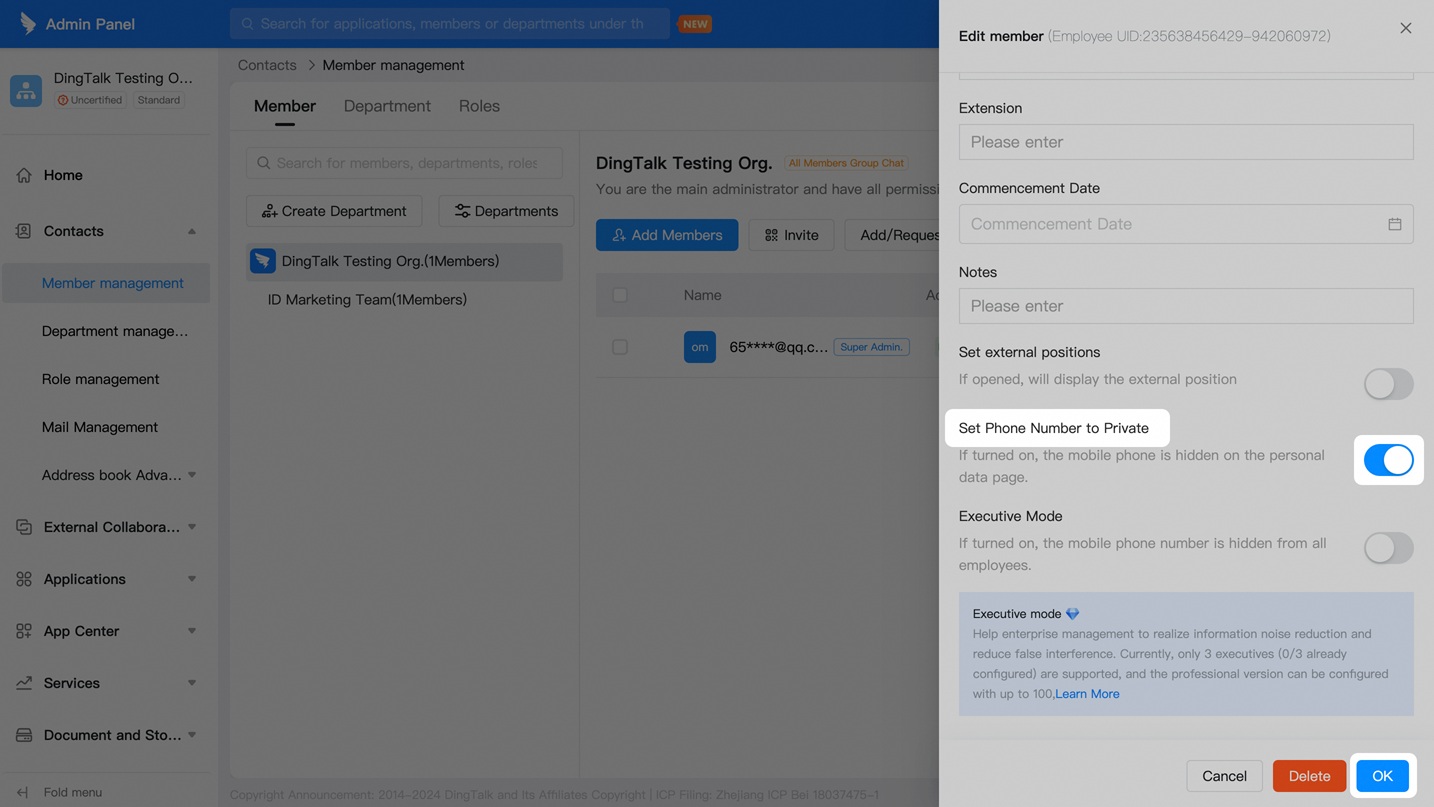Click the red Delete button

point(1309,776)
